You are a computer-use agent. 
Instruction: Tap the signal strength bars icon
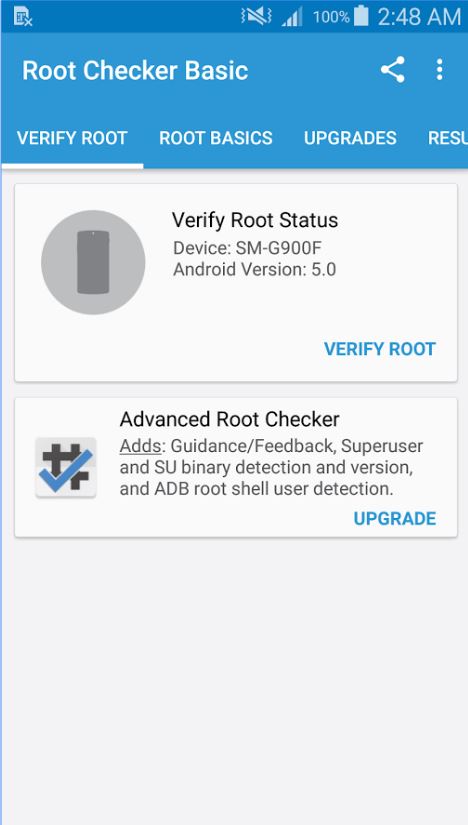[292, 17]
